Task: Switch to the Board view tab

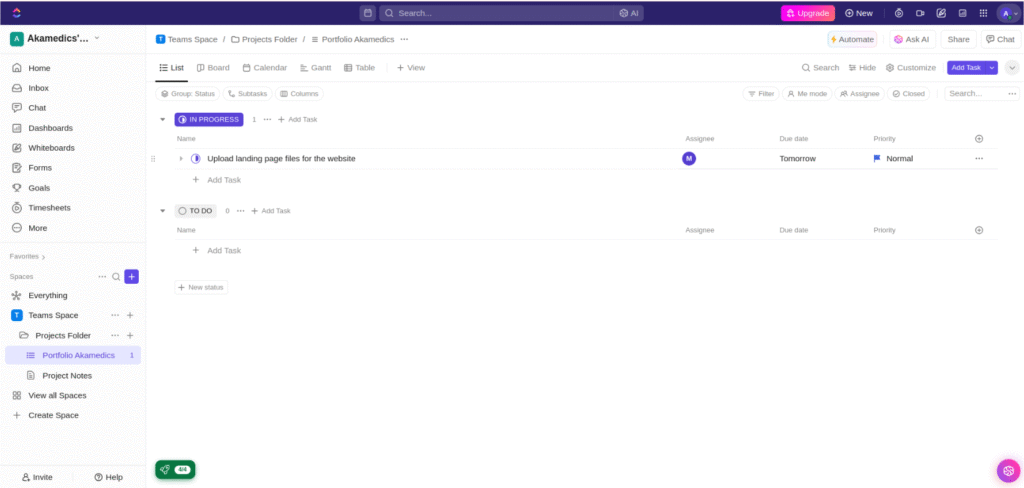Action: [x=213, y=68]
